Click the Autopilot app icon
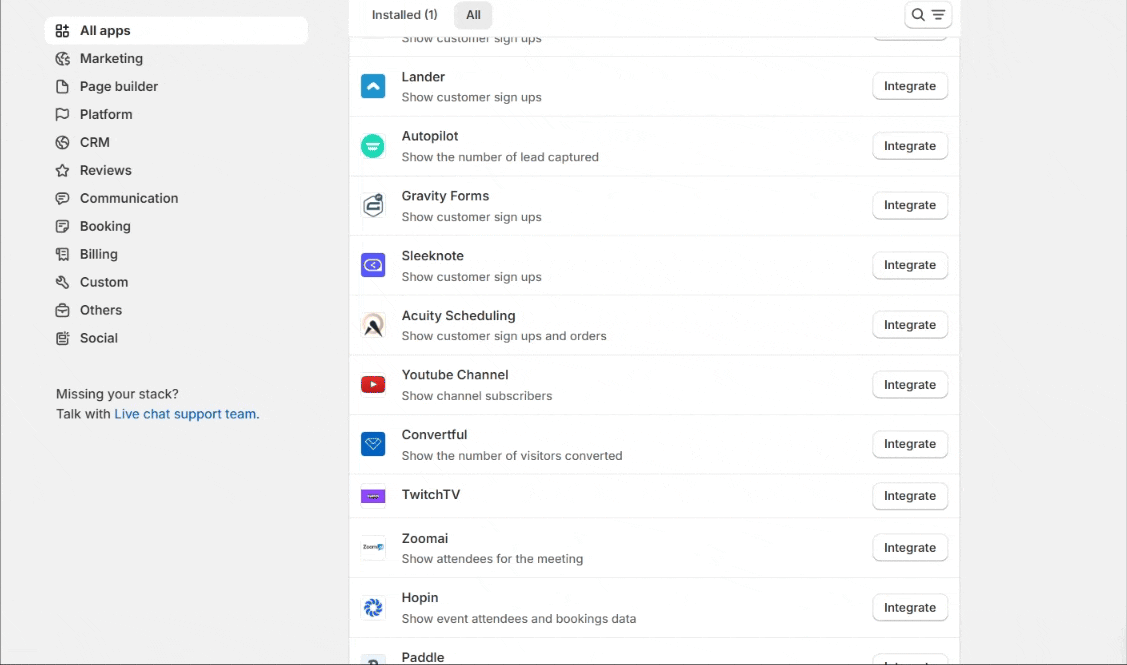 point(373,146)
